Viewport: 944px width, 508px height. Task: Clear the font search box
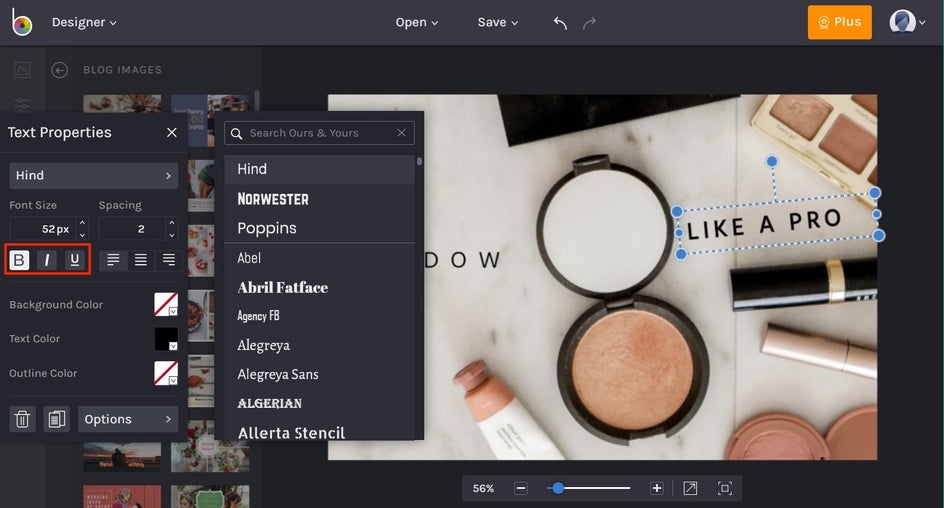pos(402,133)
